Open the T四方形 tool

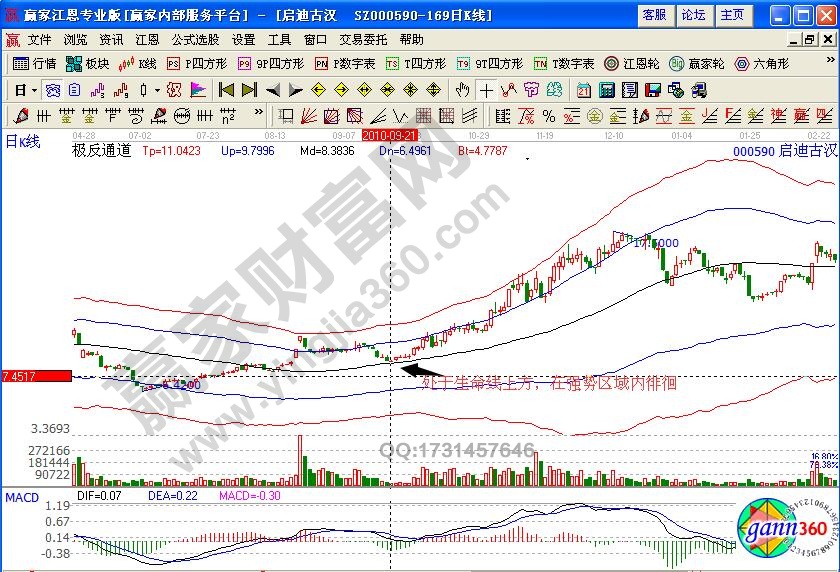(x=416, y=64)
